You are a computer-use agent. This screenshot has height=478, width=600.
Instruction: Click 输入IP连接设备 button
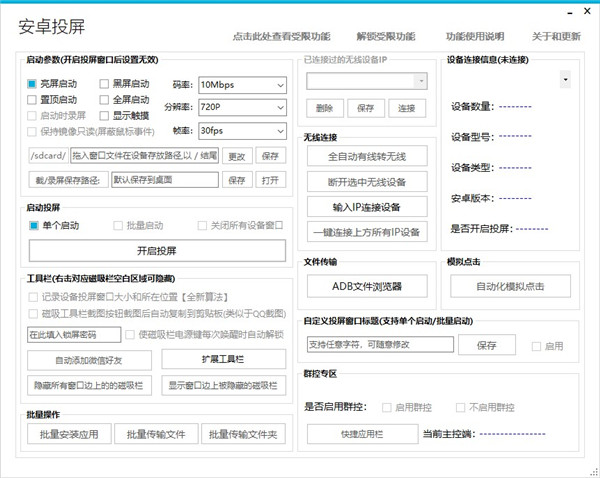[367, 207]
